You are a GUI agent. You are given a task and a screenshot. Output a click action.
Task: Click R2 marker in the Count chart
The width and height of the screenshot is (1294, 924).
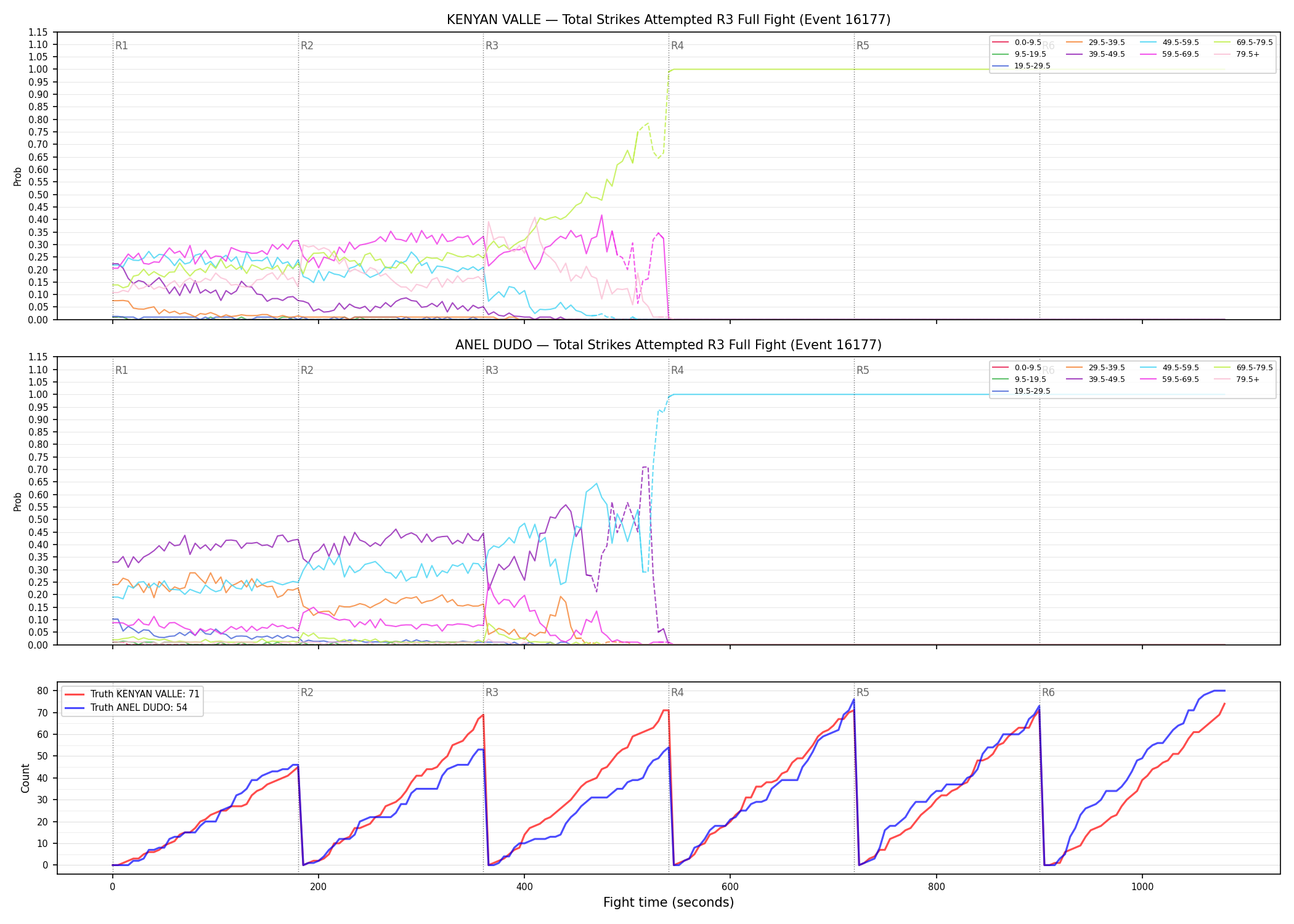[307, 692]
